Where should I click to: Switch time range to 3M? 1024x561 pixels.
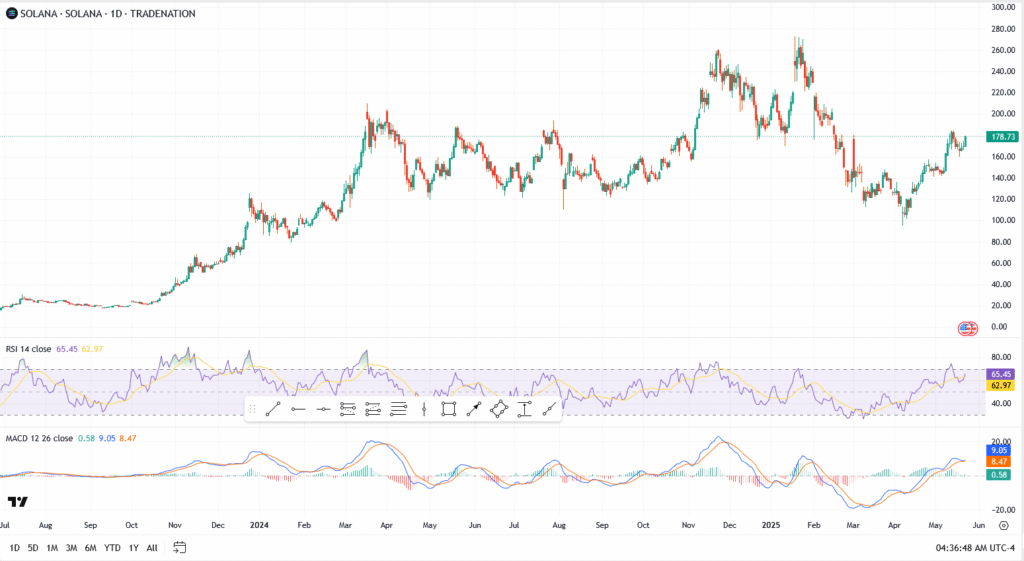pyautogui.click(x=72, y=547)
